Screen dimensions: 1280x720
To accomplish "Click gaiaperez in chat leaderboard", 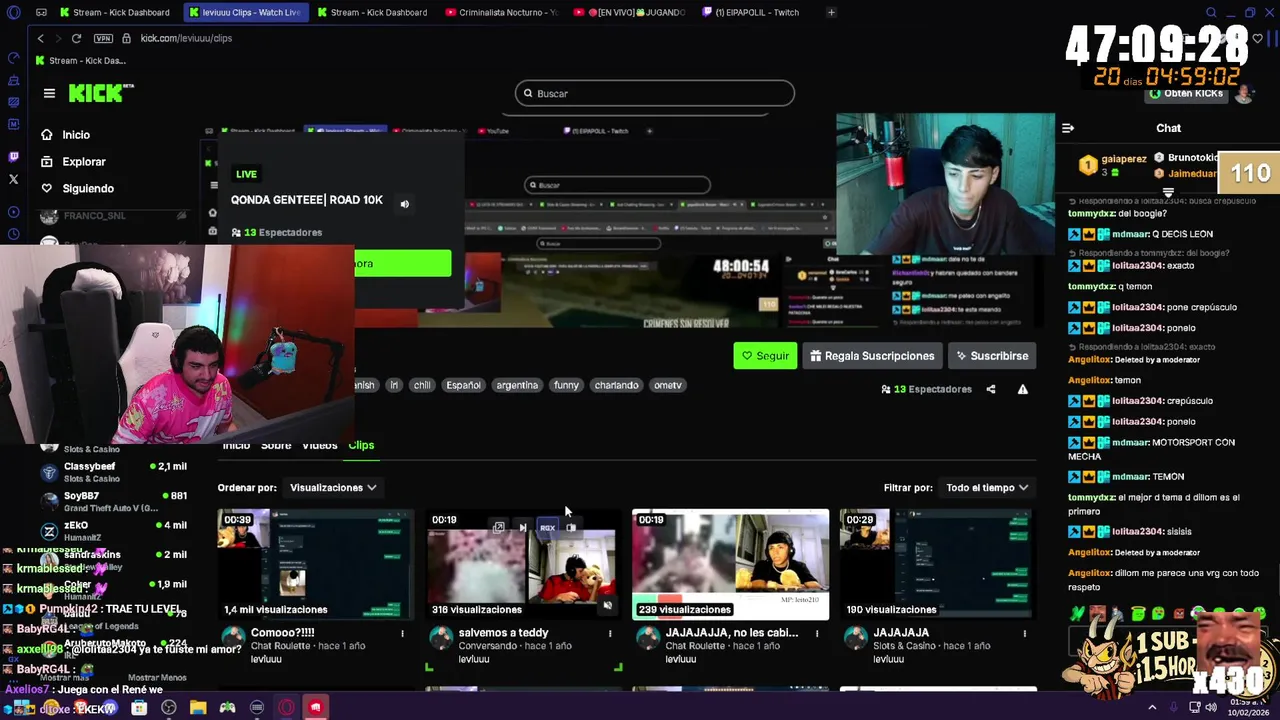I will pyautogui.click(x=1123, y=158).
